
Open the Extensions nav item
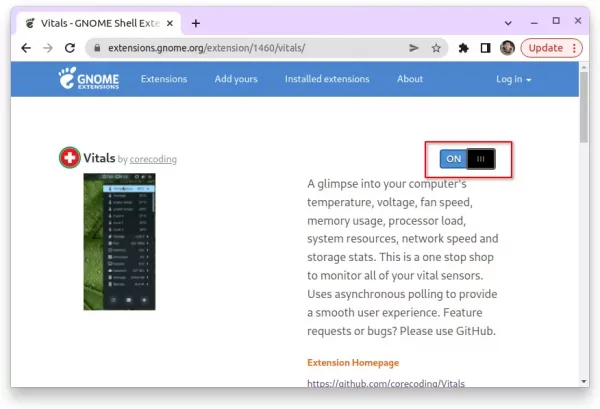click(164, 79)
